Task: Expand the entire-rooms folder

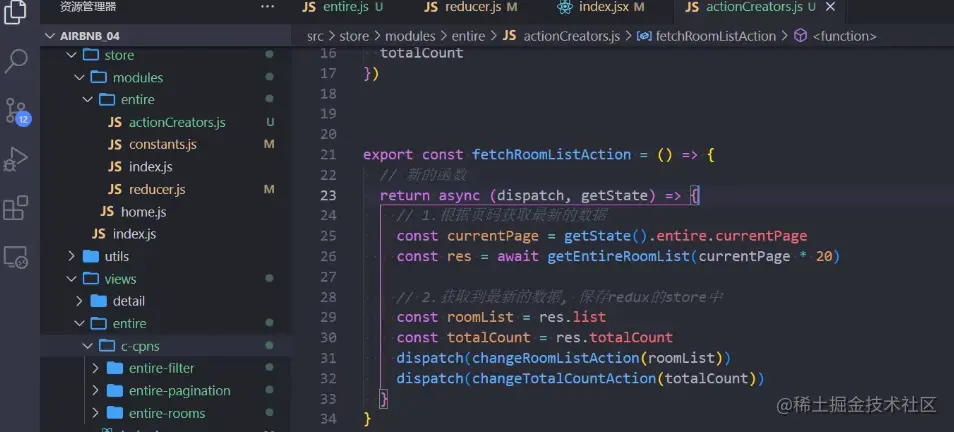Action: (96, 413)
